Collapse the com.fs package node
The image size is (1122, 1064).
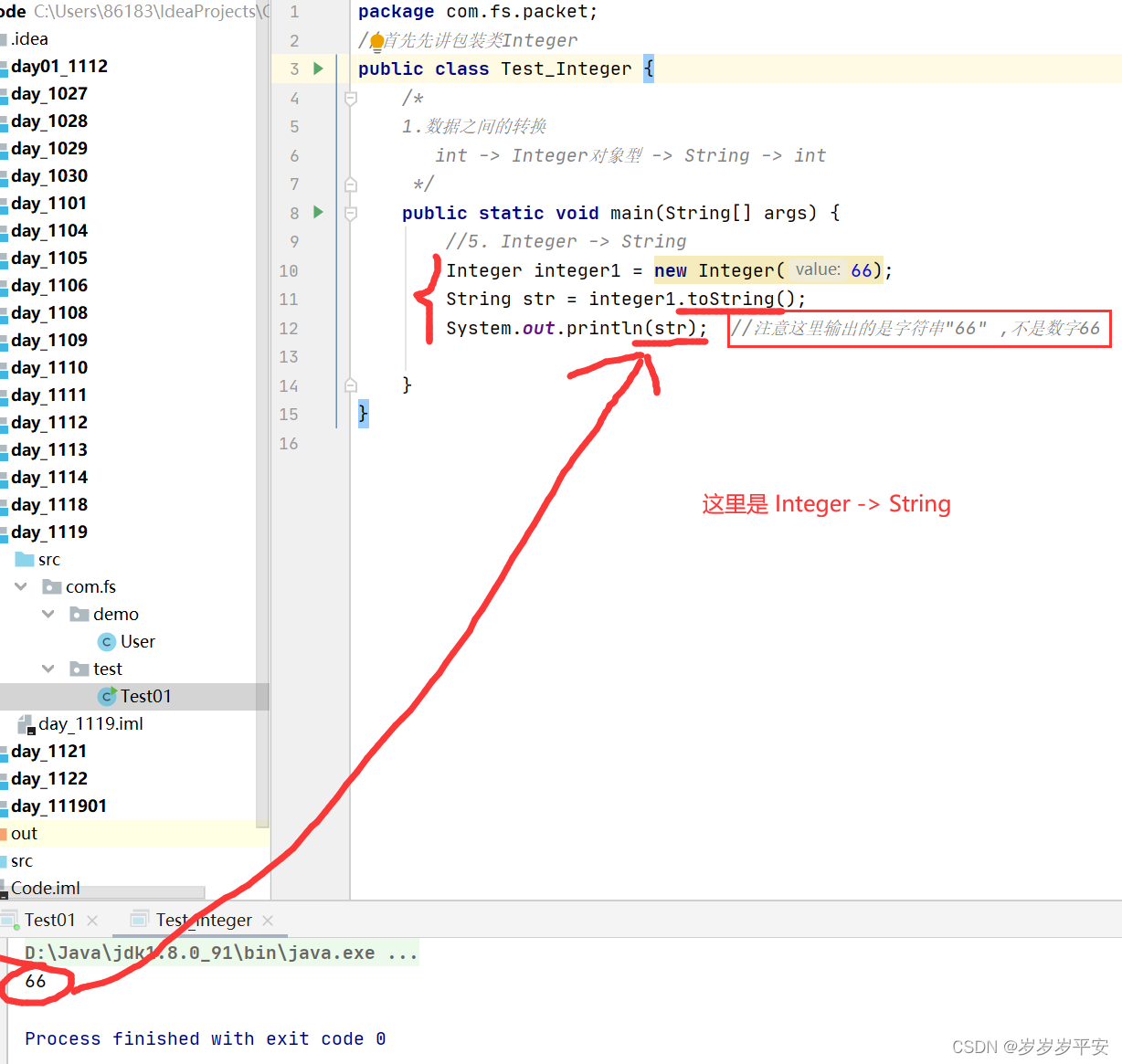pyautogui.click(x=20, y=586)
